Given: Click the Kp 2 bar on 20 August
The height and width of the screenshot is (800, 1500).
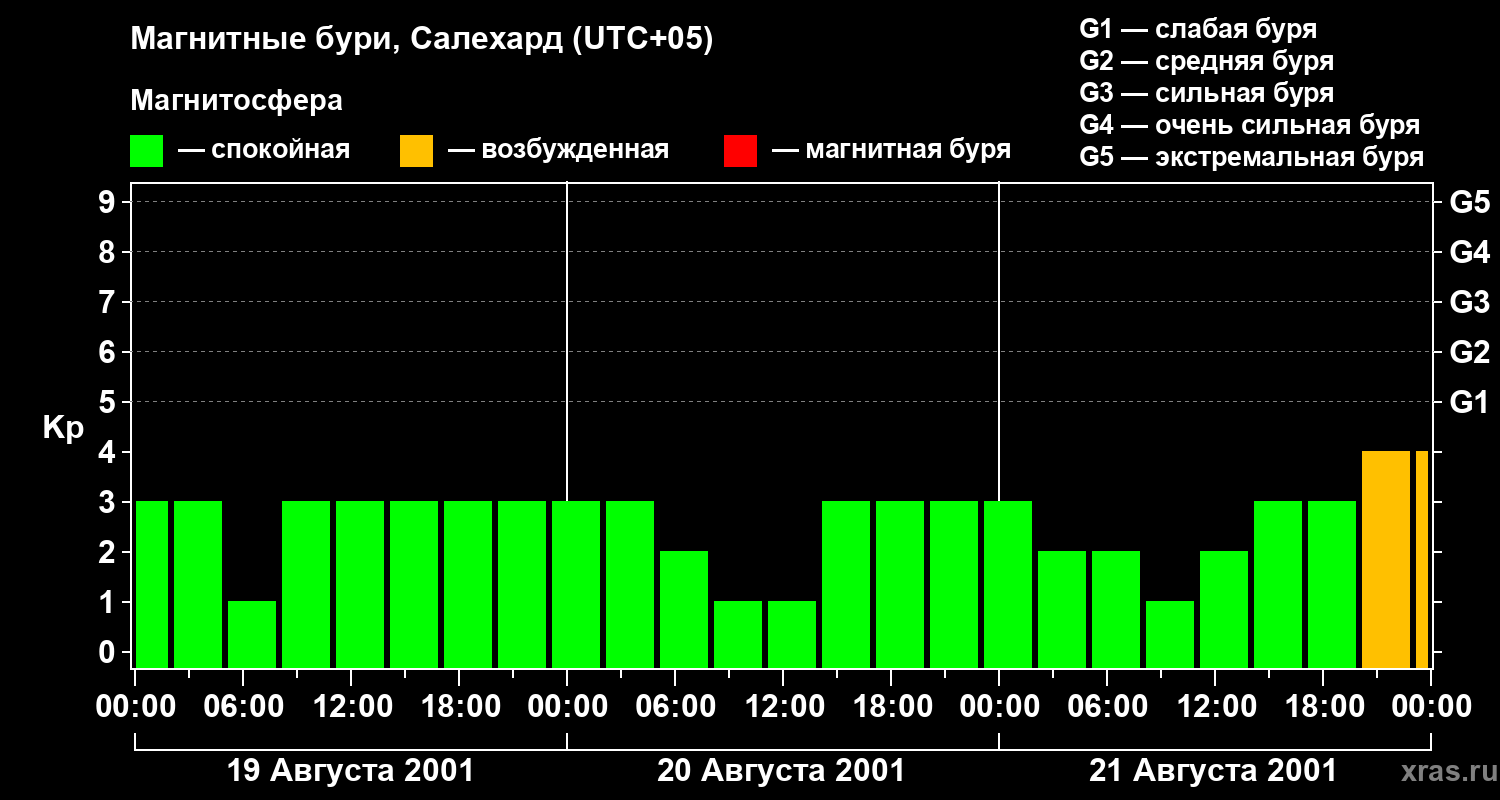Looking at the screenshot, I should pos(684,609).
